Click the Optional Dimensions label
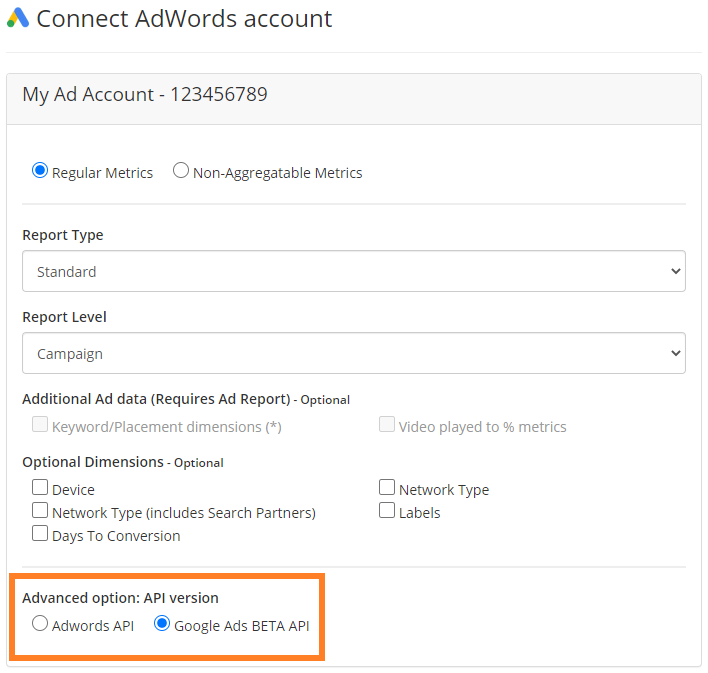Image resolution: width=708 pixels, height=673 pixels. click(x=93, y=462)
